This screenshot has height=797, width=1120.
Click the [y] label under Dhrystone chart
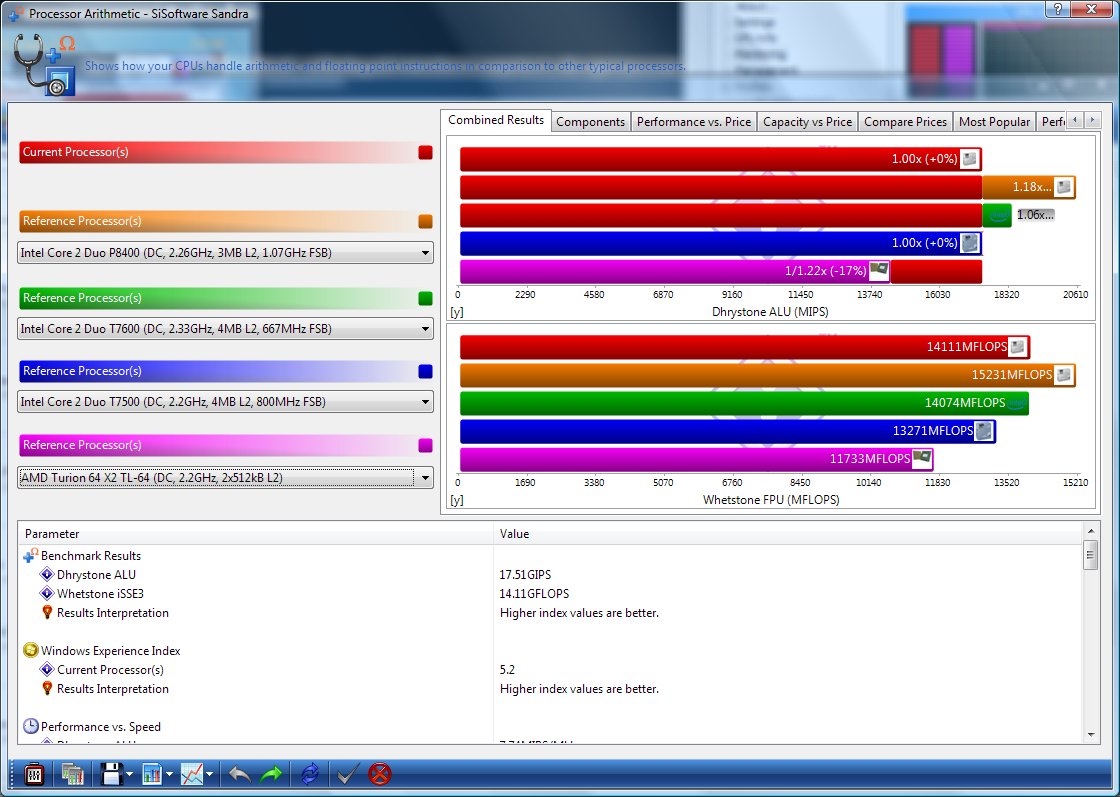[x=456, y=312]
